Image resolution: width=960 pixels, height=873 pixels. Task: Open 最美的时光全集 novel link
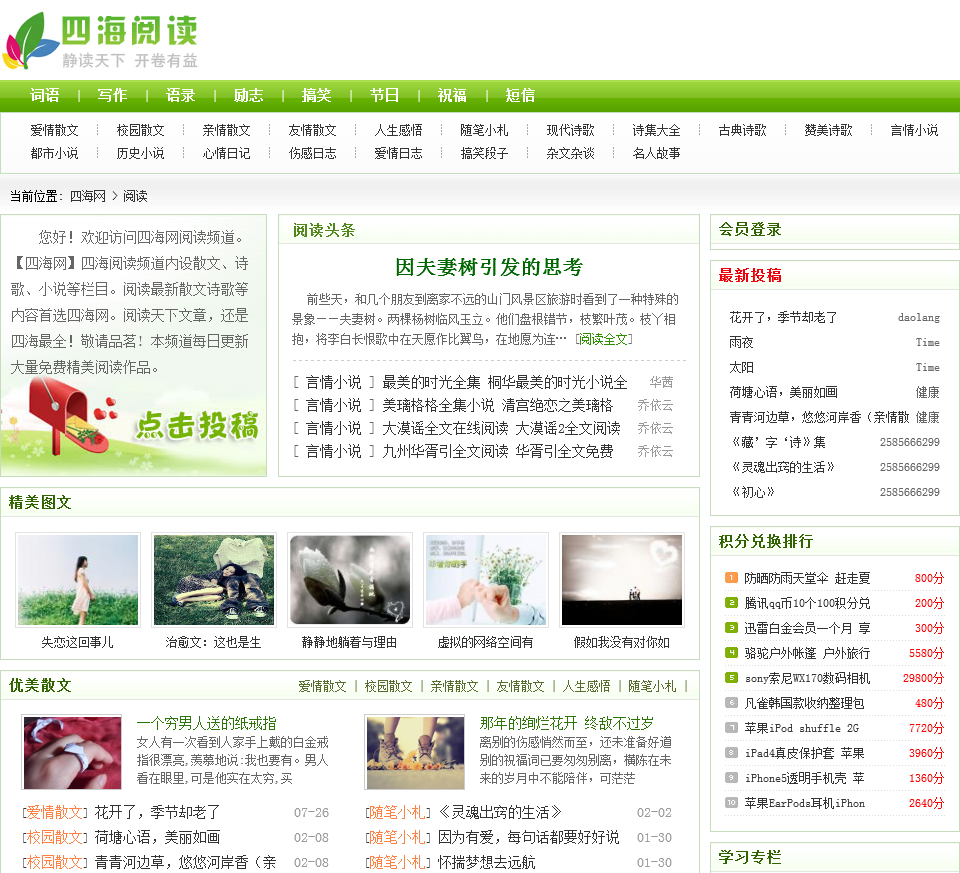coord(505,383)
